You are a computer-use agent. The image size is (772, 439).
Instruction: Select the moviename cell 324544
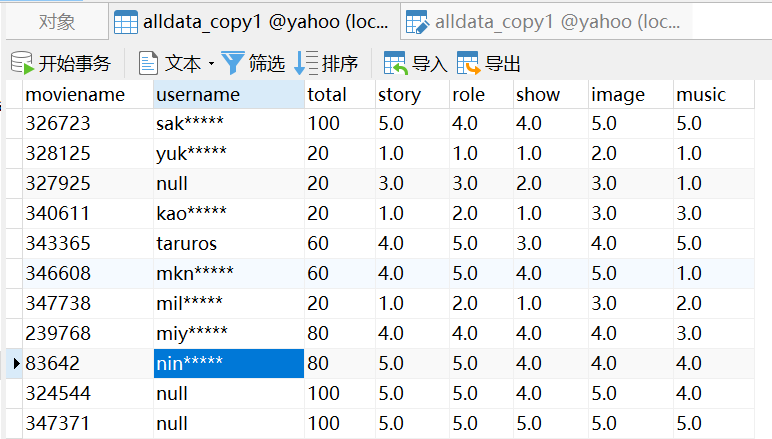[x=88, y=394]
